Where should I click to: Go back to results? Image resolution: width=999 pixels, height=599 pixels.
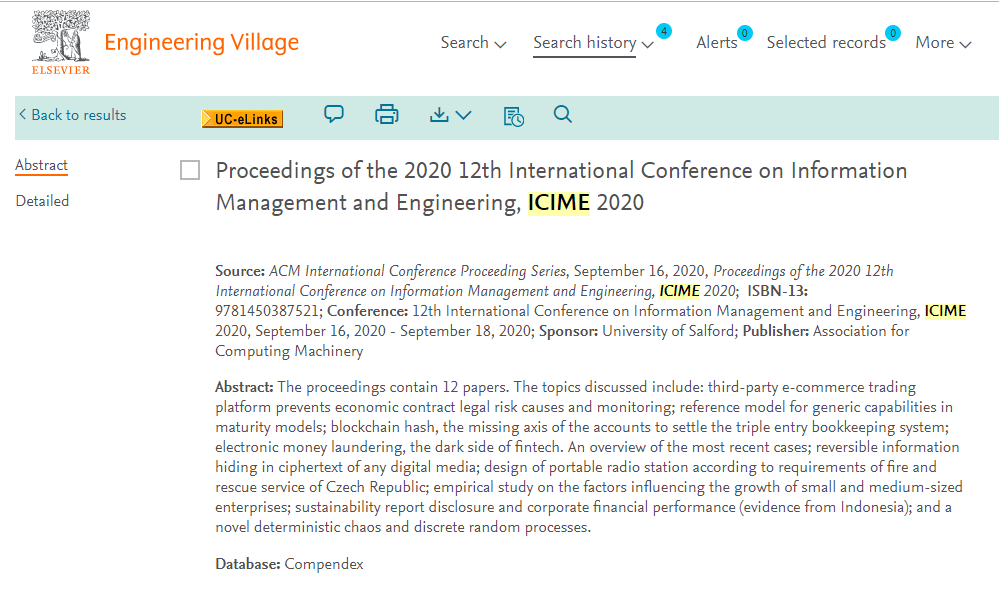[x=73, y=115]
